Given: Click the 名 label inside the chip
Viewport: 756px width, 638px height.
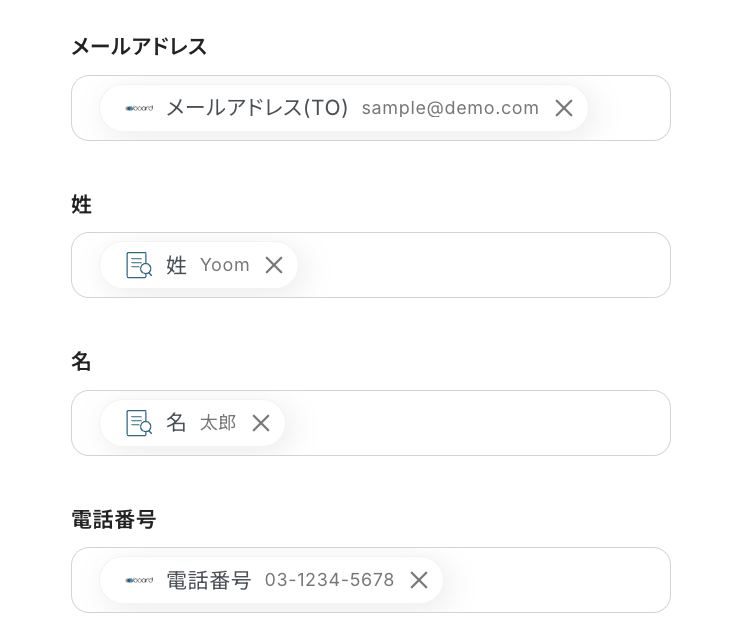Looking at the screenshot, I should tap(177, 423).
